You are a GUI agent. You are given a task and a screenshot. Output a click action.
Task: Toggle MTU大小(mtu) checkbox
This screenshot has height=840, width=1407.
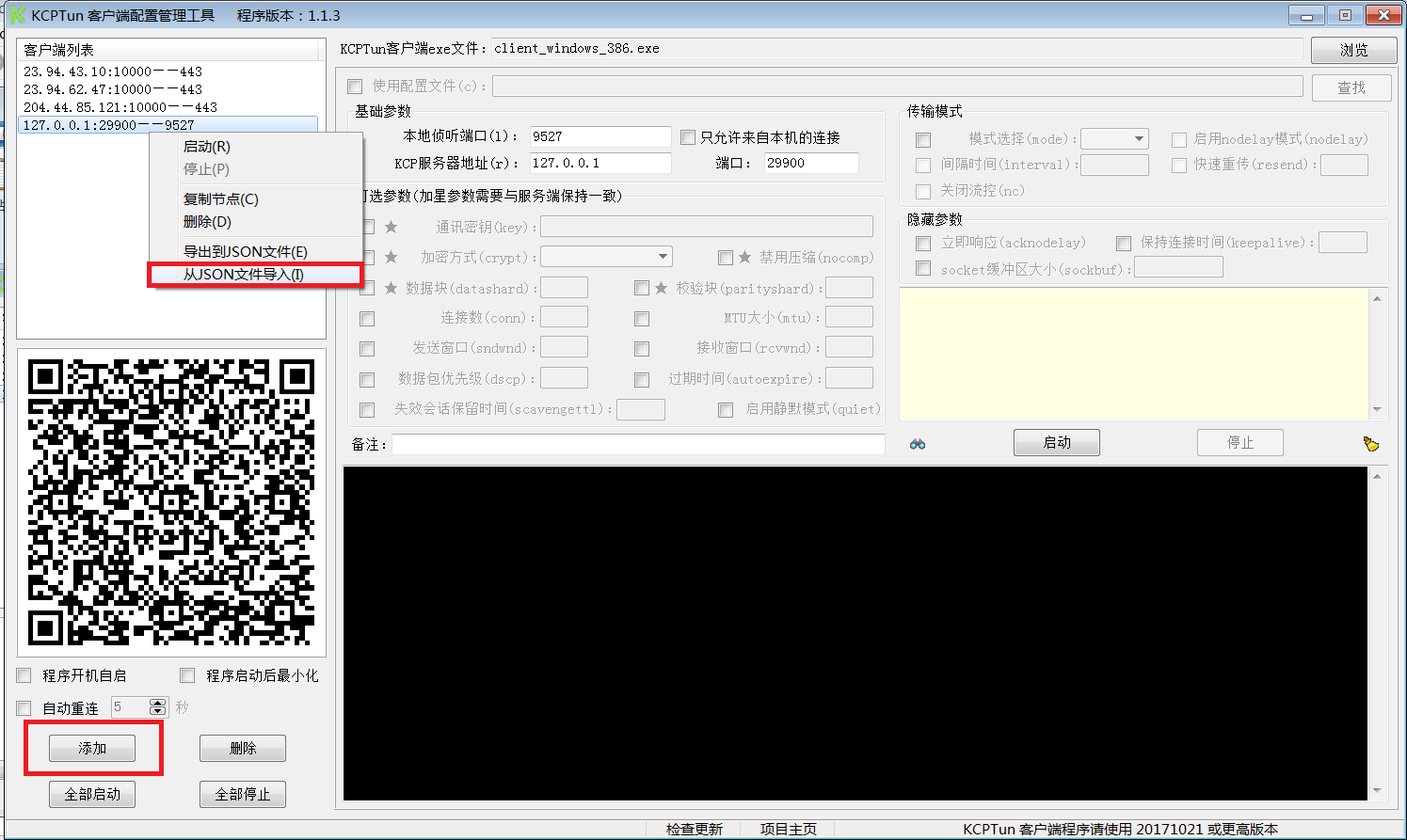642,319
